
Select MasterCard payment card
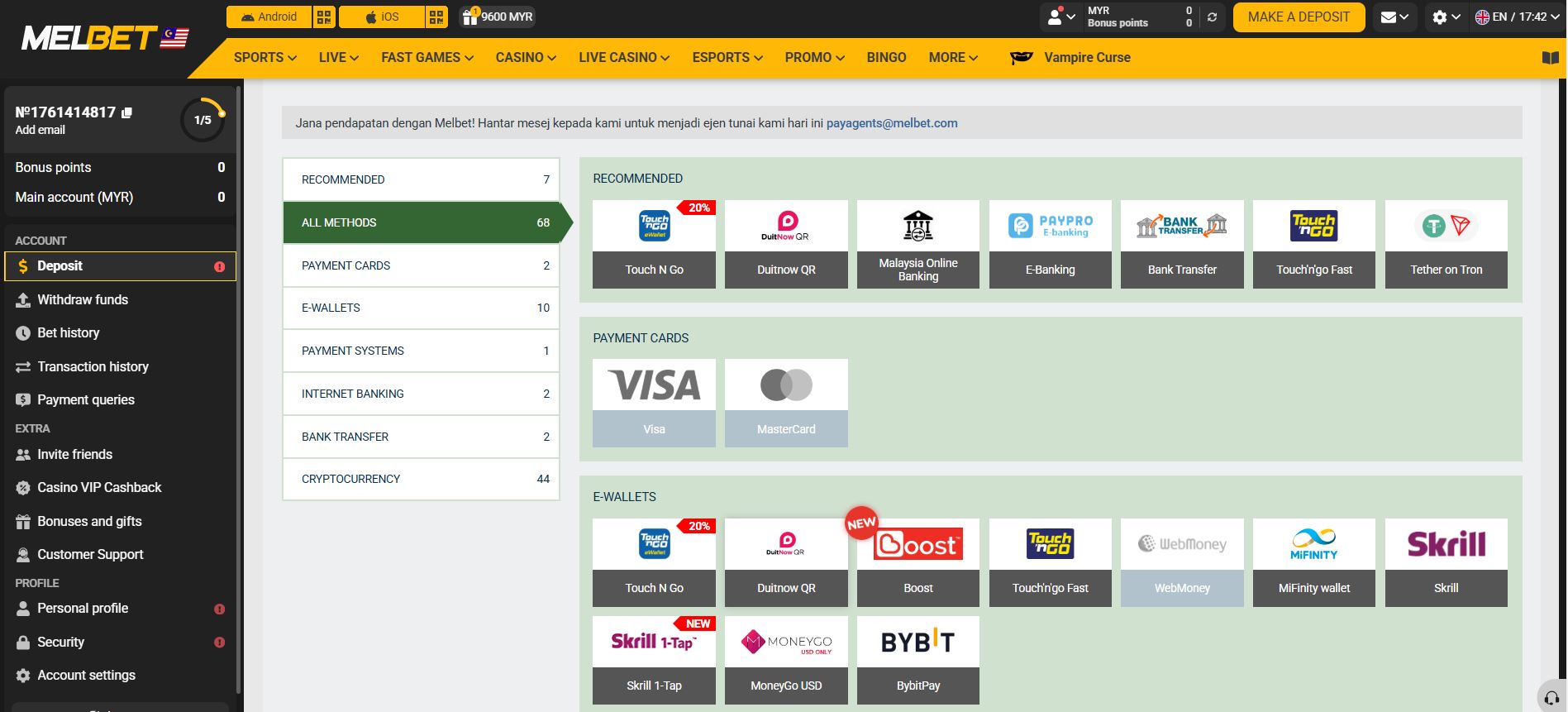[786, 403]
